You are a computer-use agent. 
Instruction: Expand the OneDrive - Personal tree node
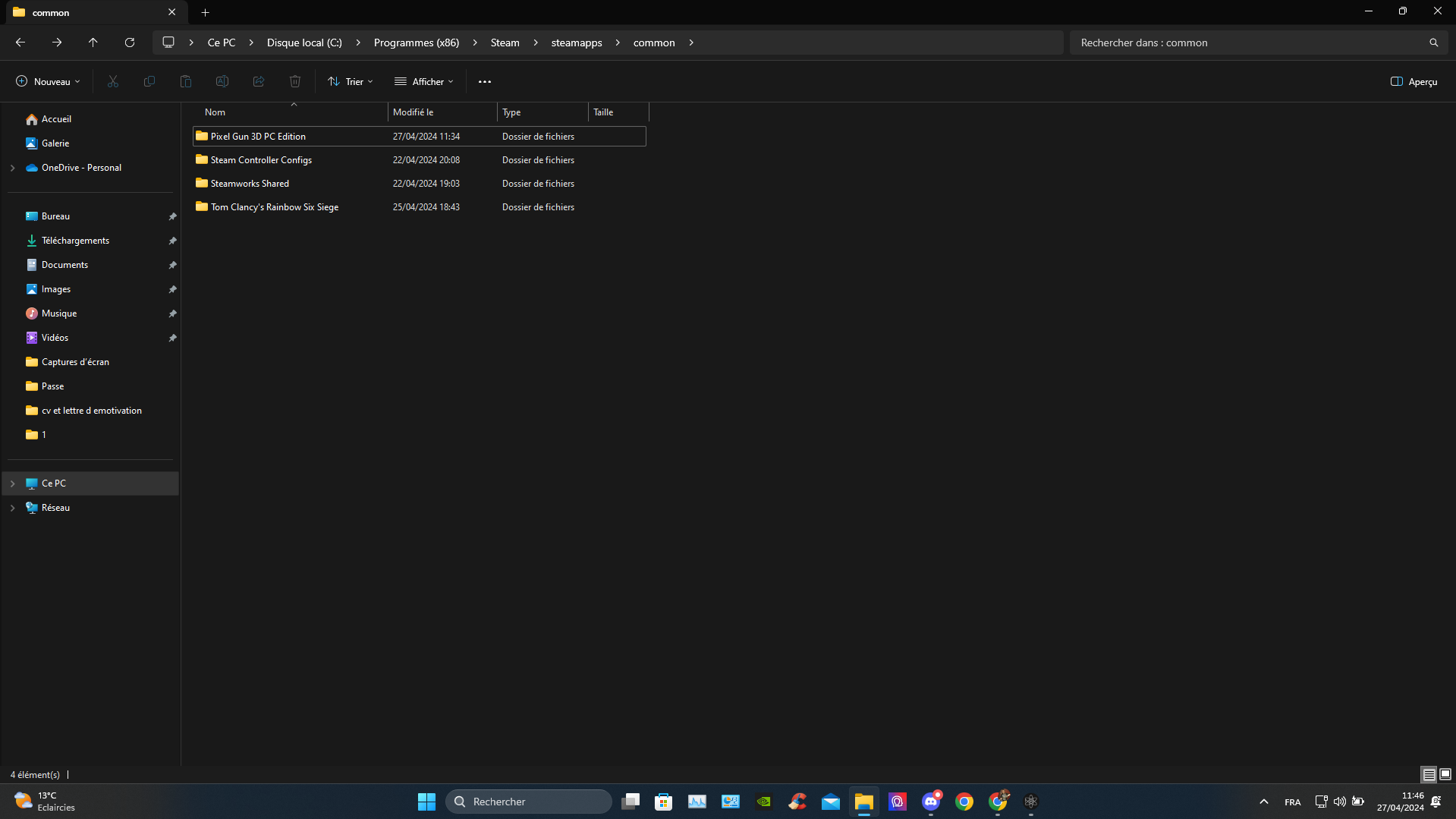[x=12, y=168]
